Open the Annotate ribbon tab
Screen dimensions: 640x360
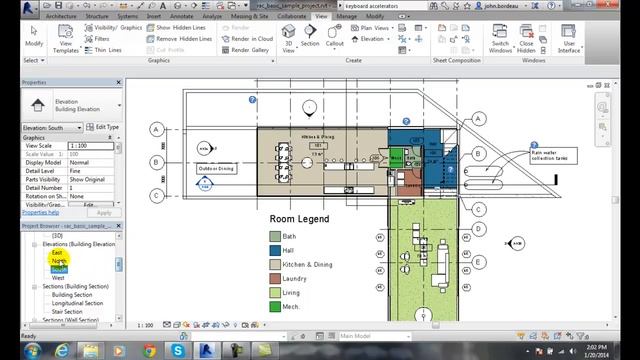pos(182,16)
